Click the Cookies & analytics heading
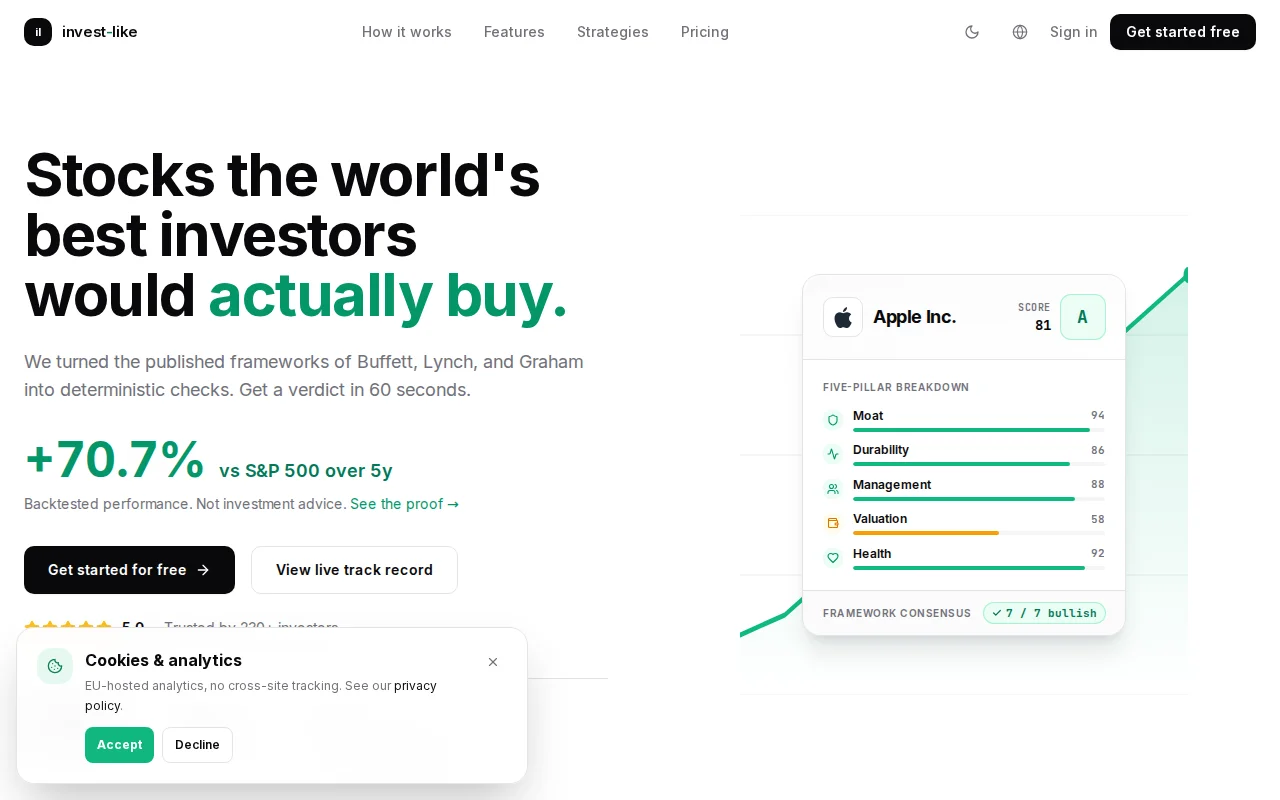 pyautogui.click(x=163, y=660)
